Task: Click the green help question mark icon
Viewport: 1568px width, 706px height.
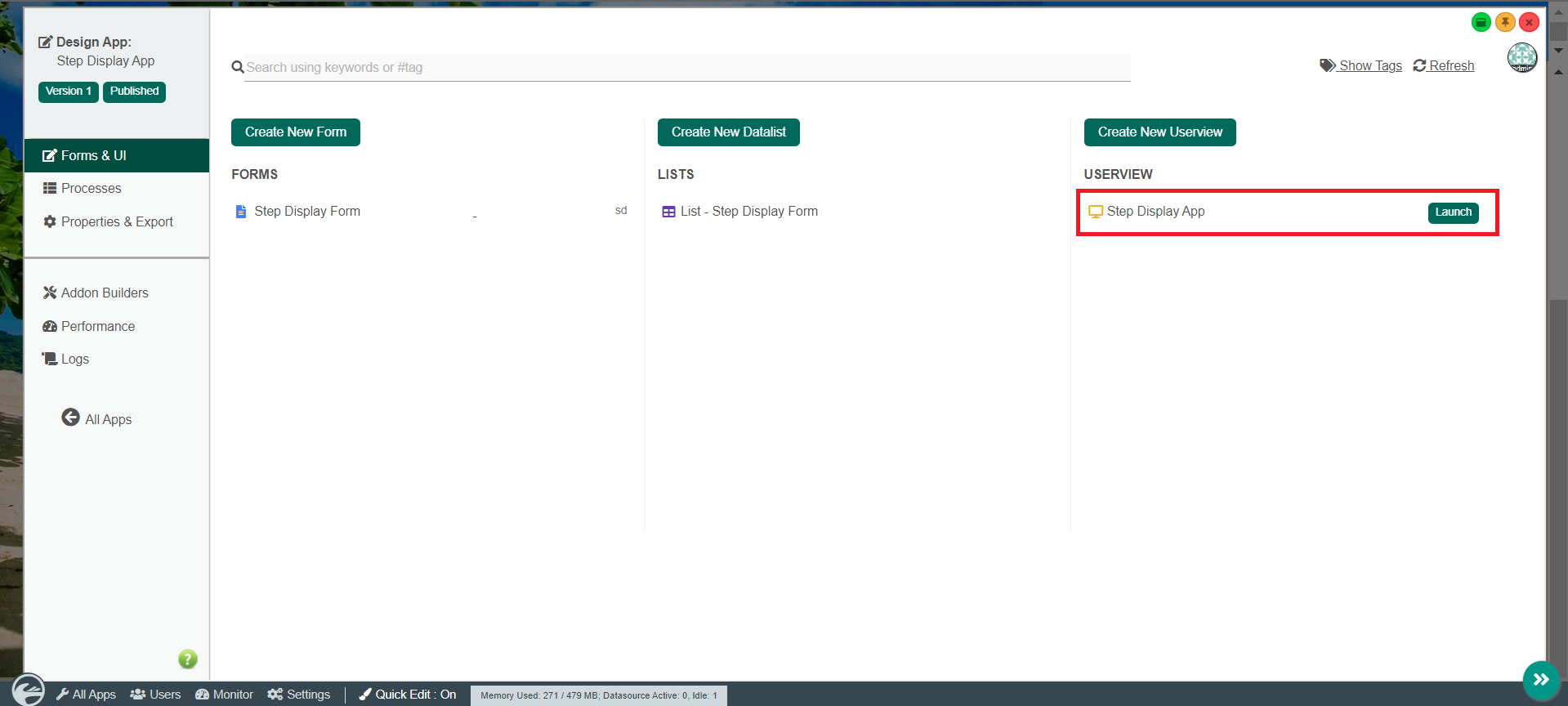Action: (188, 659)
